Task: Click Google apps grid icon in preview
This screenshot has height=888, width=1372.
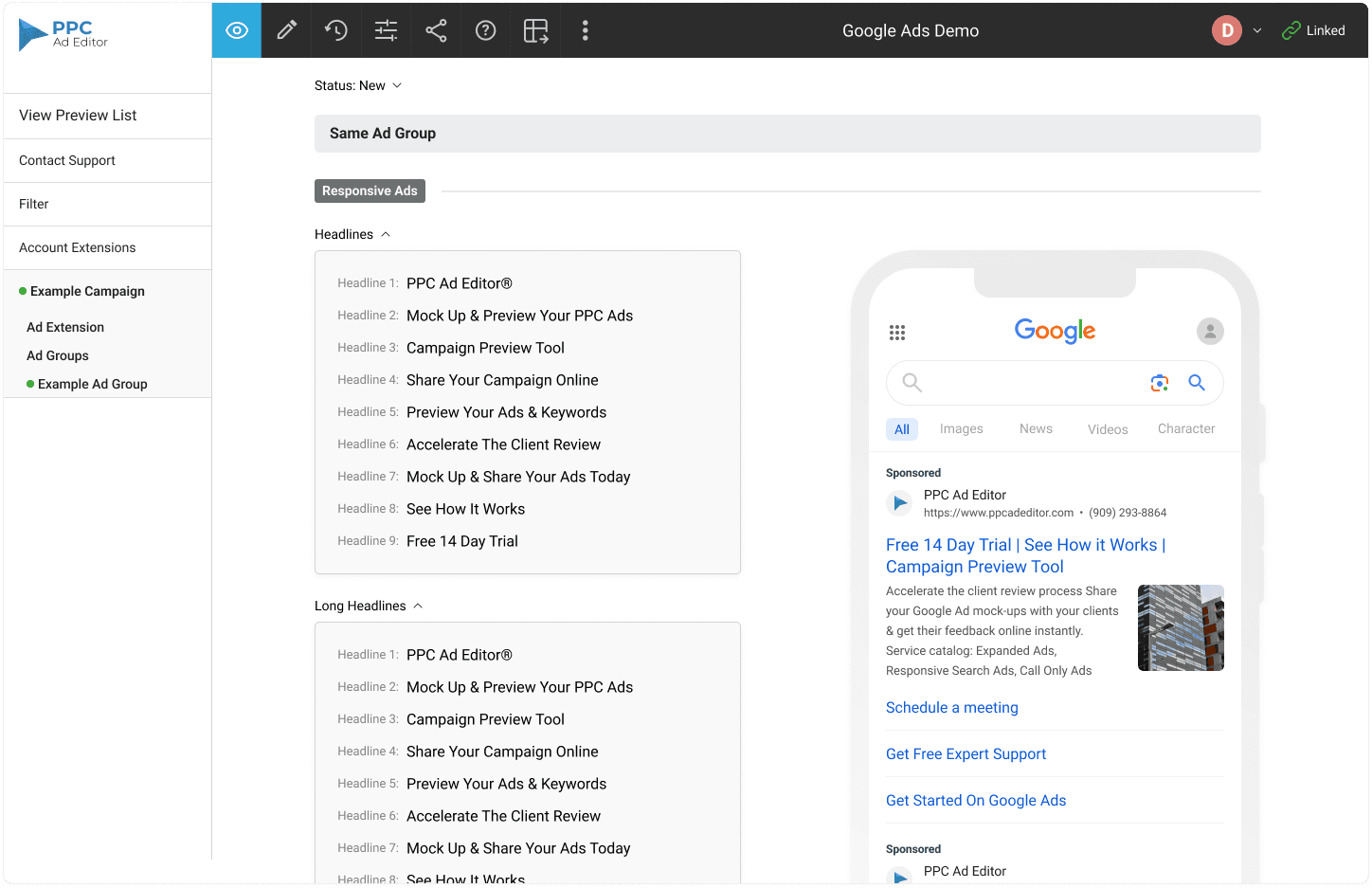Action: [897, 333]
